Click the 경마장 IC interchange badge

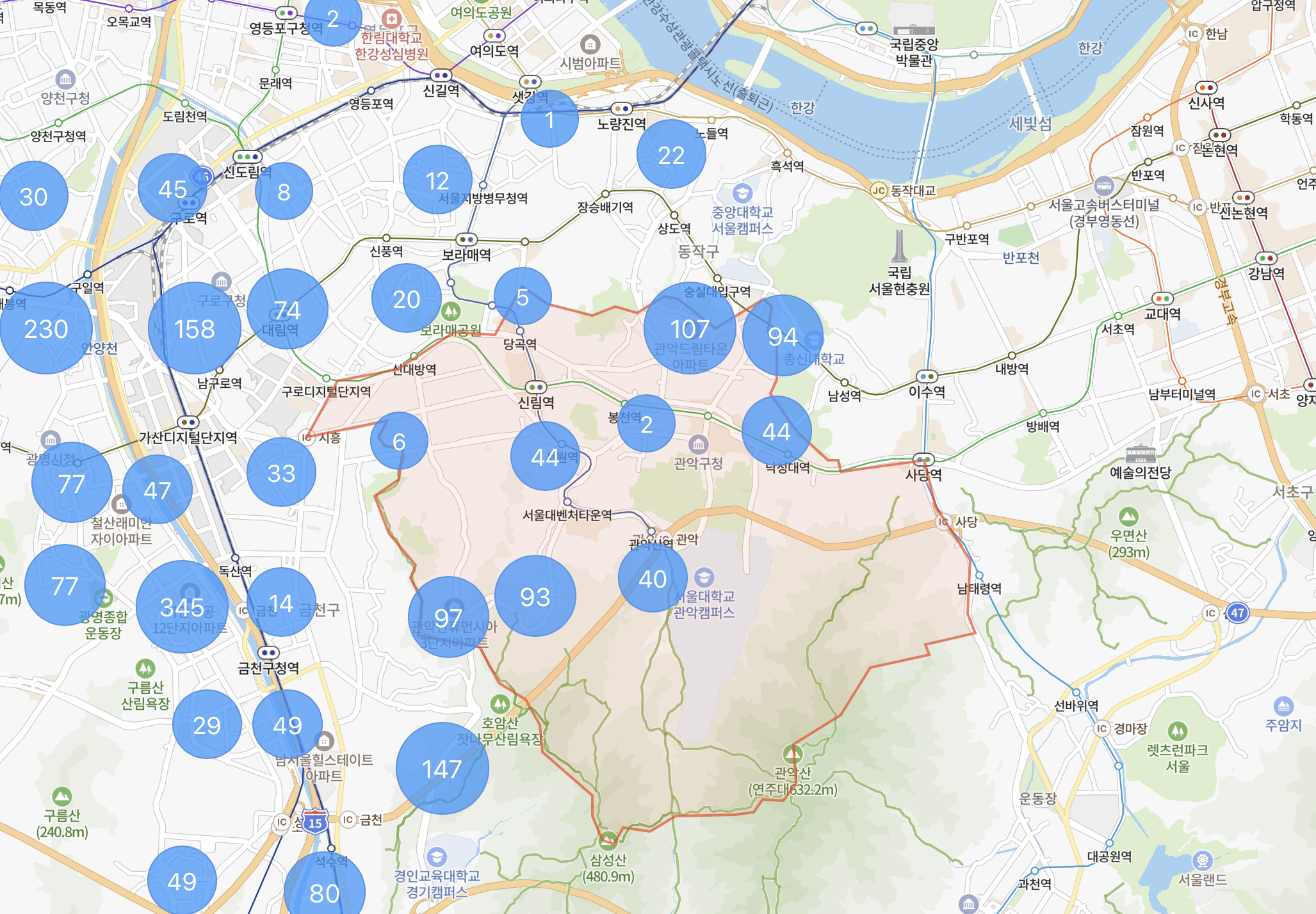coord(1101,728)
